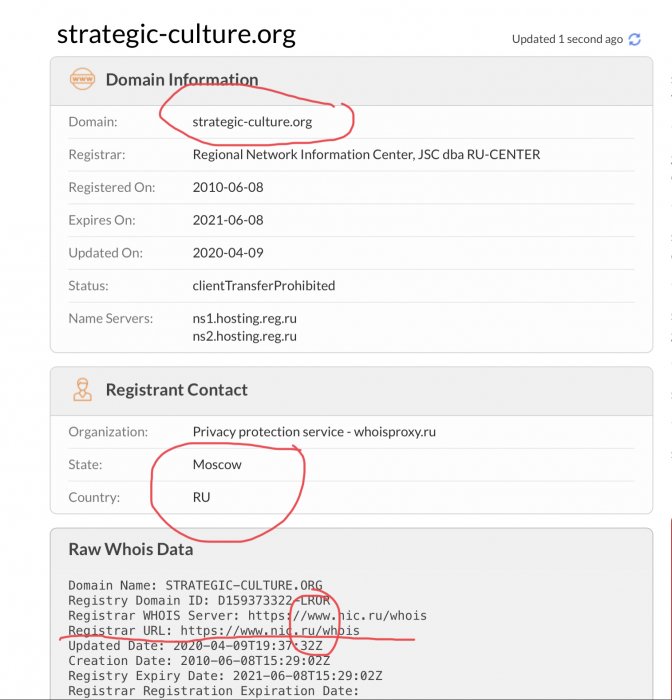Click the Registry Domain ID line
Screen dimensions: 672x700
coord(199,600)
